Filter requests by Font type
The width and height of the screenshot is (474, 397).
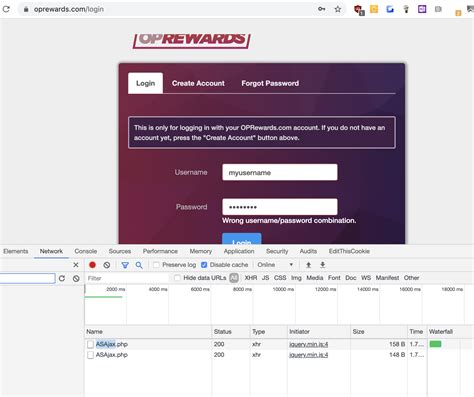334,278
